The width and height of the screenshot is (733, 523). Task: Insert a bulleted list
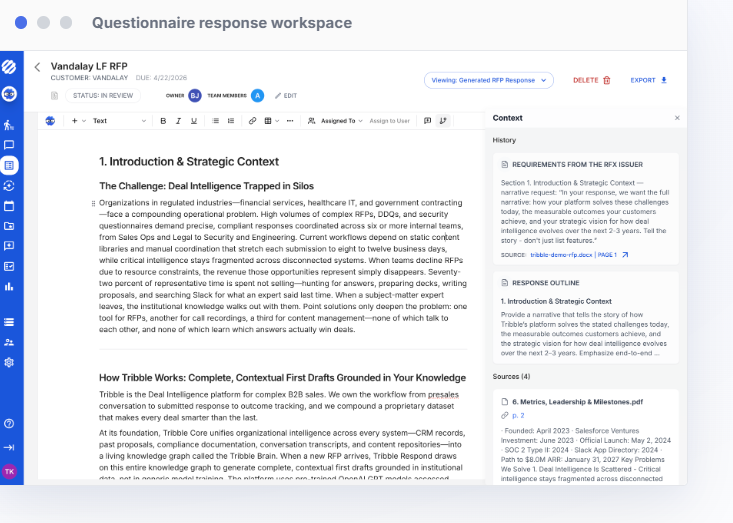(215, 121)
